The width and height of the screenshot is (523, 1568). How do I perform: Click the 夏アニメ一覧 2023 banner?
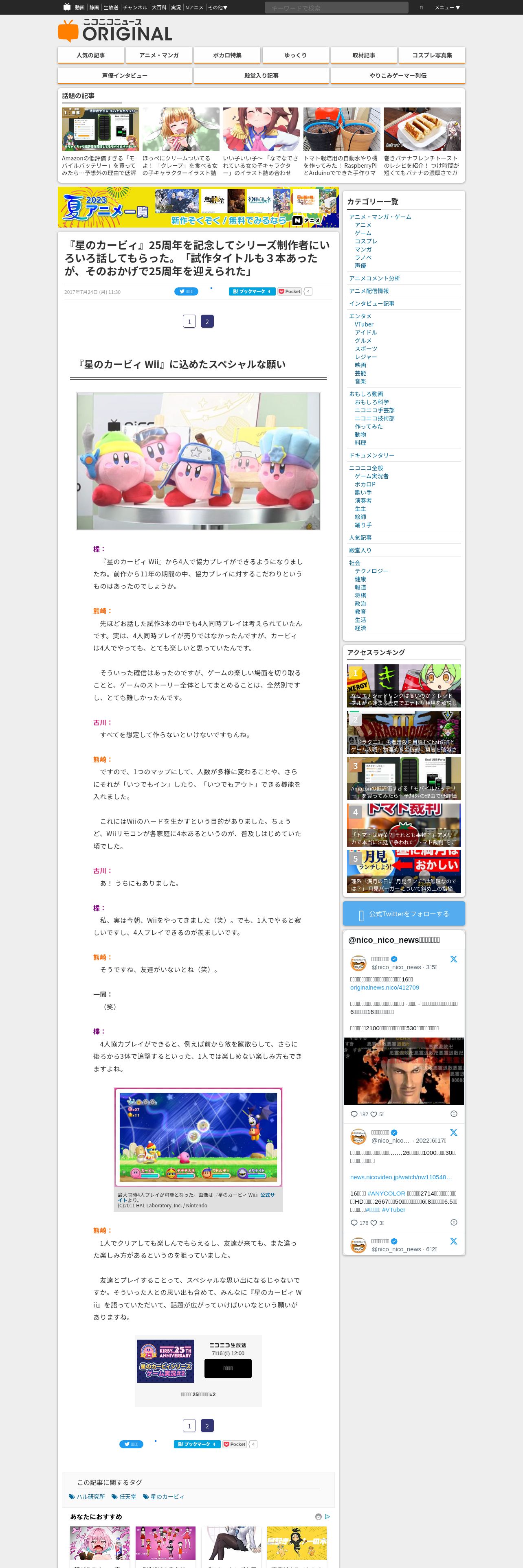198,207
